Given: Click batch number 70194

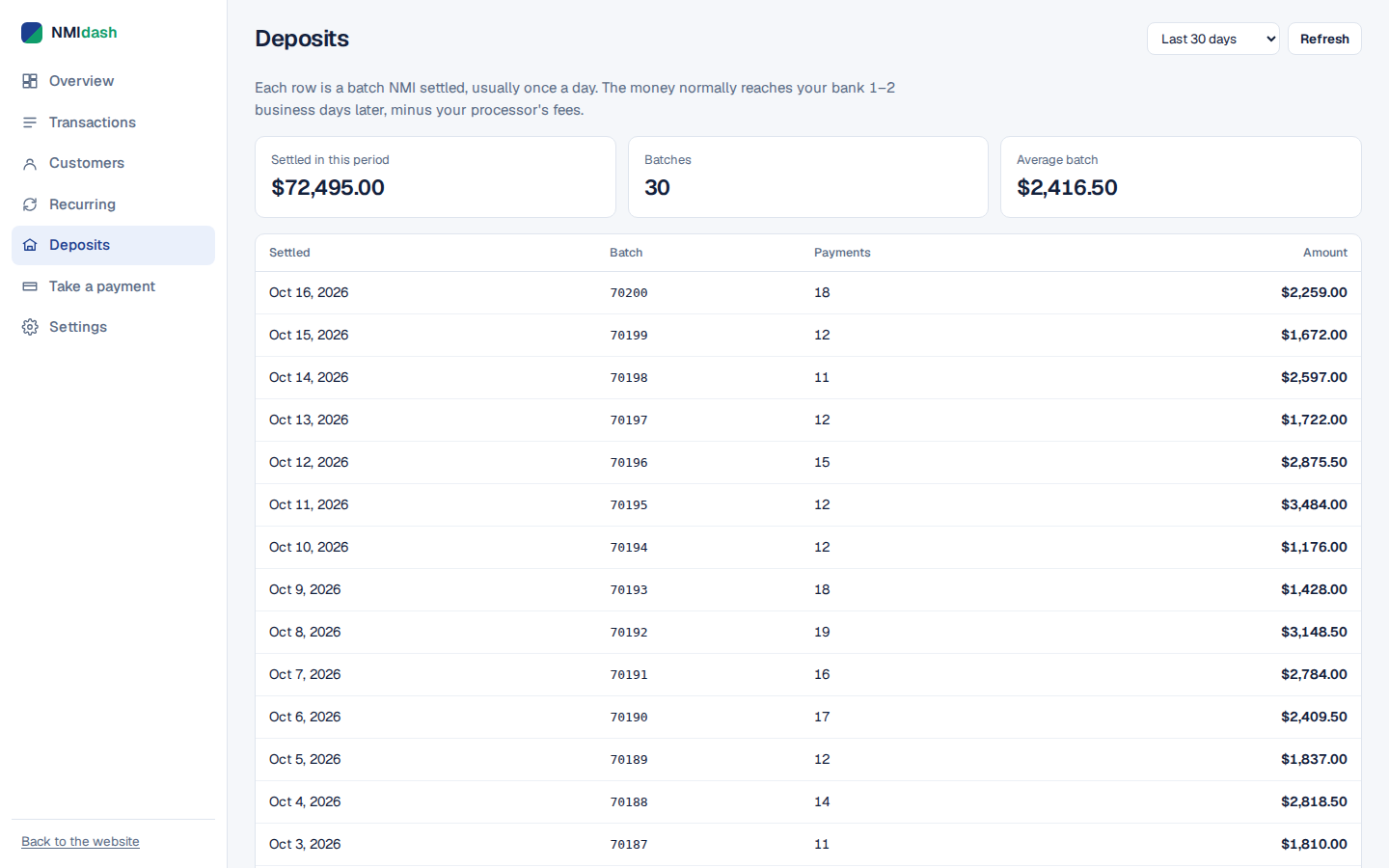Looking at the screenshot, I should point(629,548).
